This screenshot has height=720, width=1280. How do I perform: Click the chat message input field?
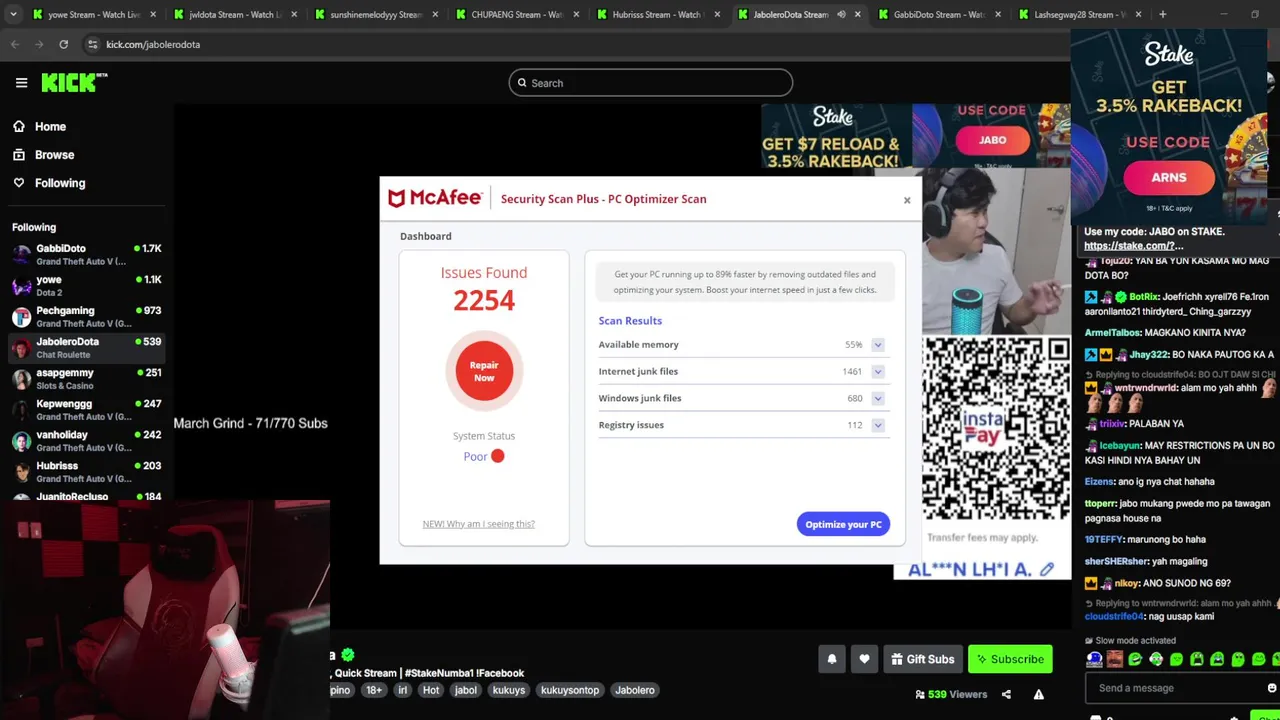coord(1176,688)
